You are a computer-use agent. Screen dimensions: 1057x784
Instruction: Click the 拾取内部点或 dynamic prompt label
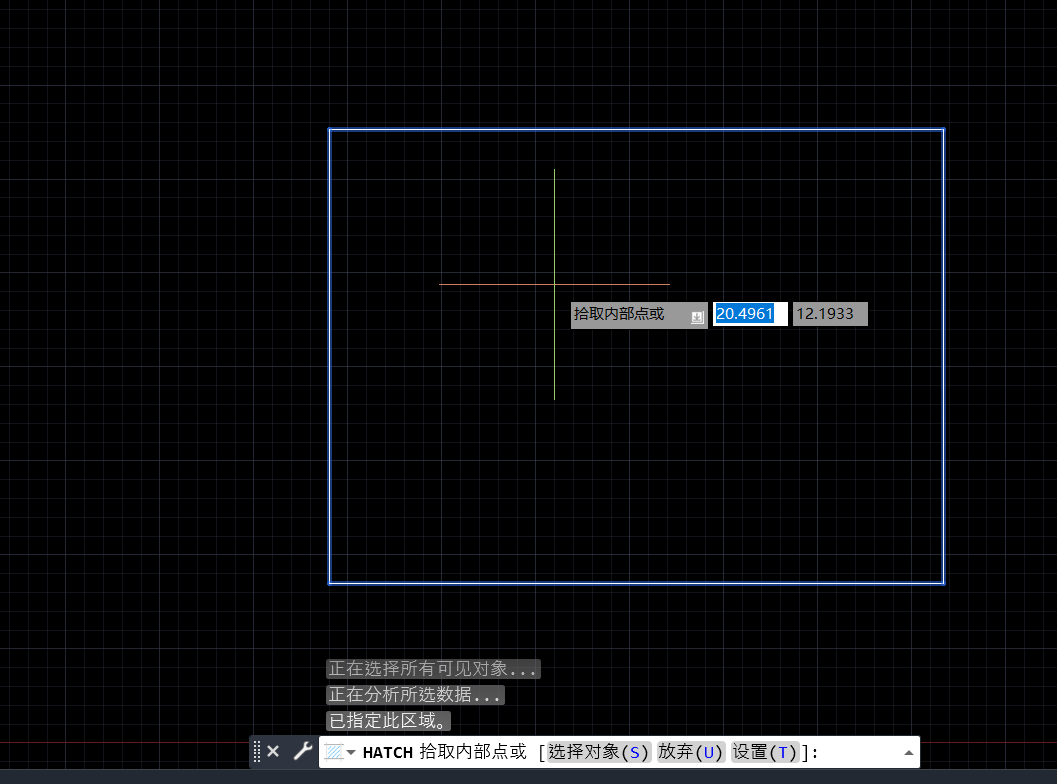click(620, 314)
